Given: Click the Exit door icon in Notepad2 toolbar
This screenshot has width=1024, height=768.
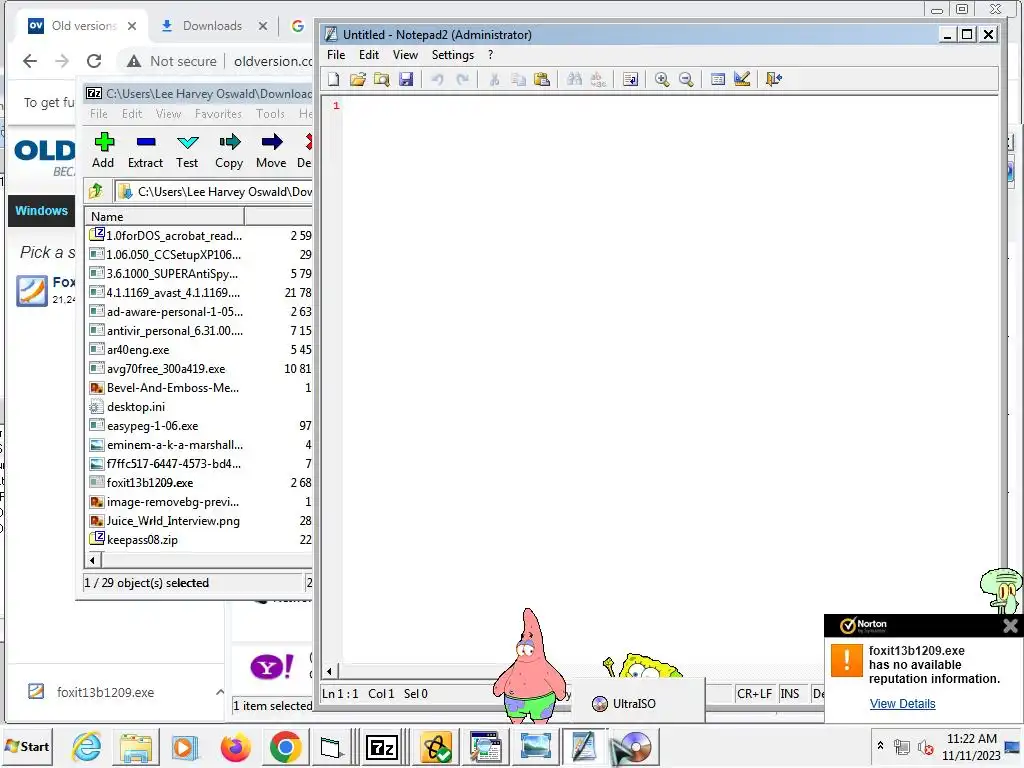Looking at the screenshot, I should tap(774, 79).
